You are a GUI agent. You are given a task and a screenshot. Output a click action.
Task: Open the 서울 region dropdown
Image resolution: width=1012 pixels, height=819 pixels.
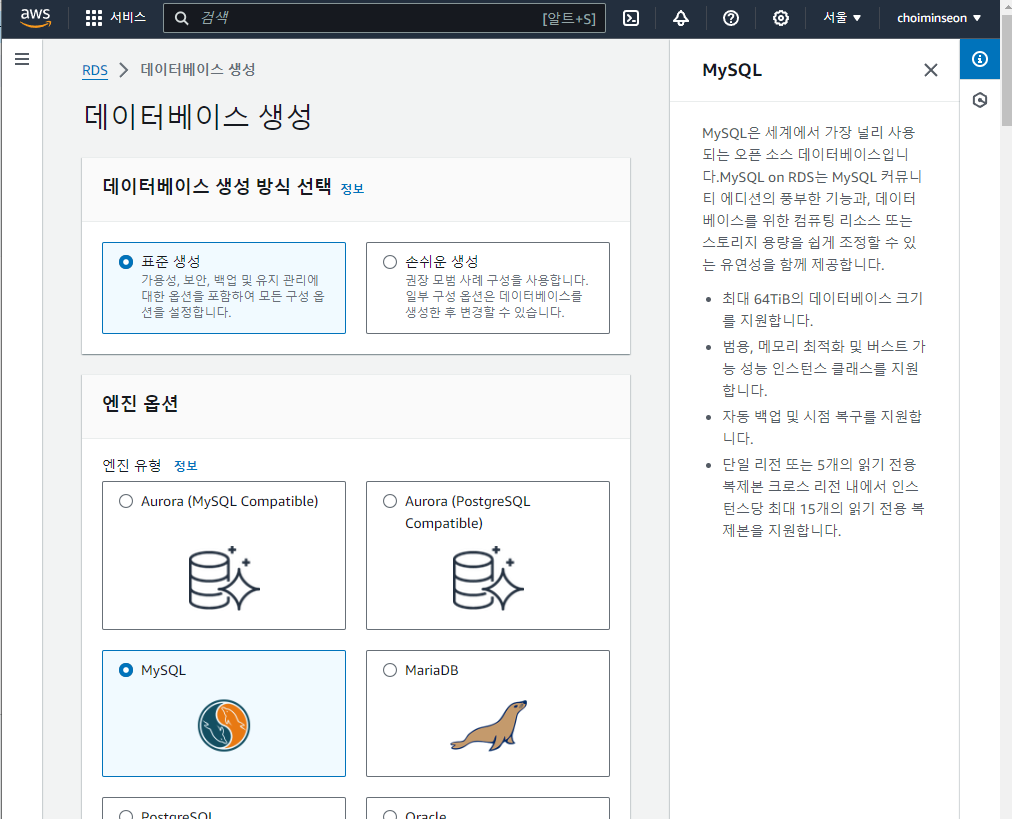pyautogui.click(x=842, y=18)
